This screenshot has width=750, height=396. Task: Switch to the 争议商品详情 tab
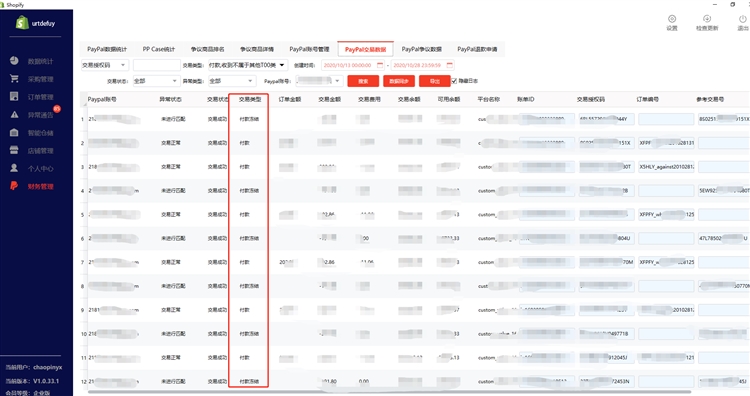257,49
